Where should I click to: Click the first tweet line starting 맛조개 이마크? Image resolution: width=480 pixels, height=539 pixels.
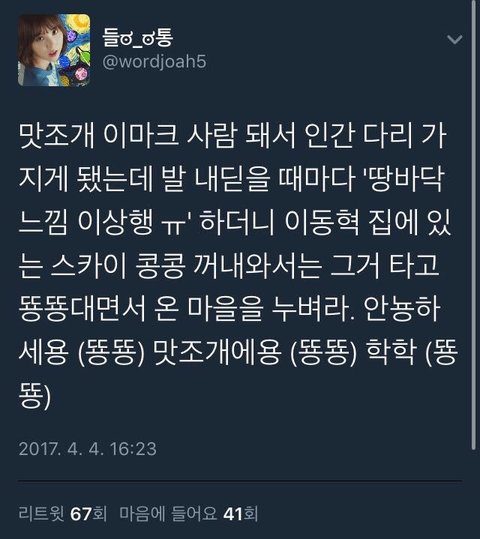tap(233, 137)
